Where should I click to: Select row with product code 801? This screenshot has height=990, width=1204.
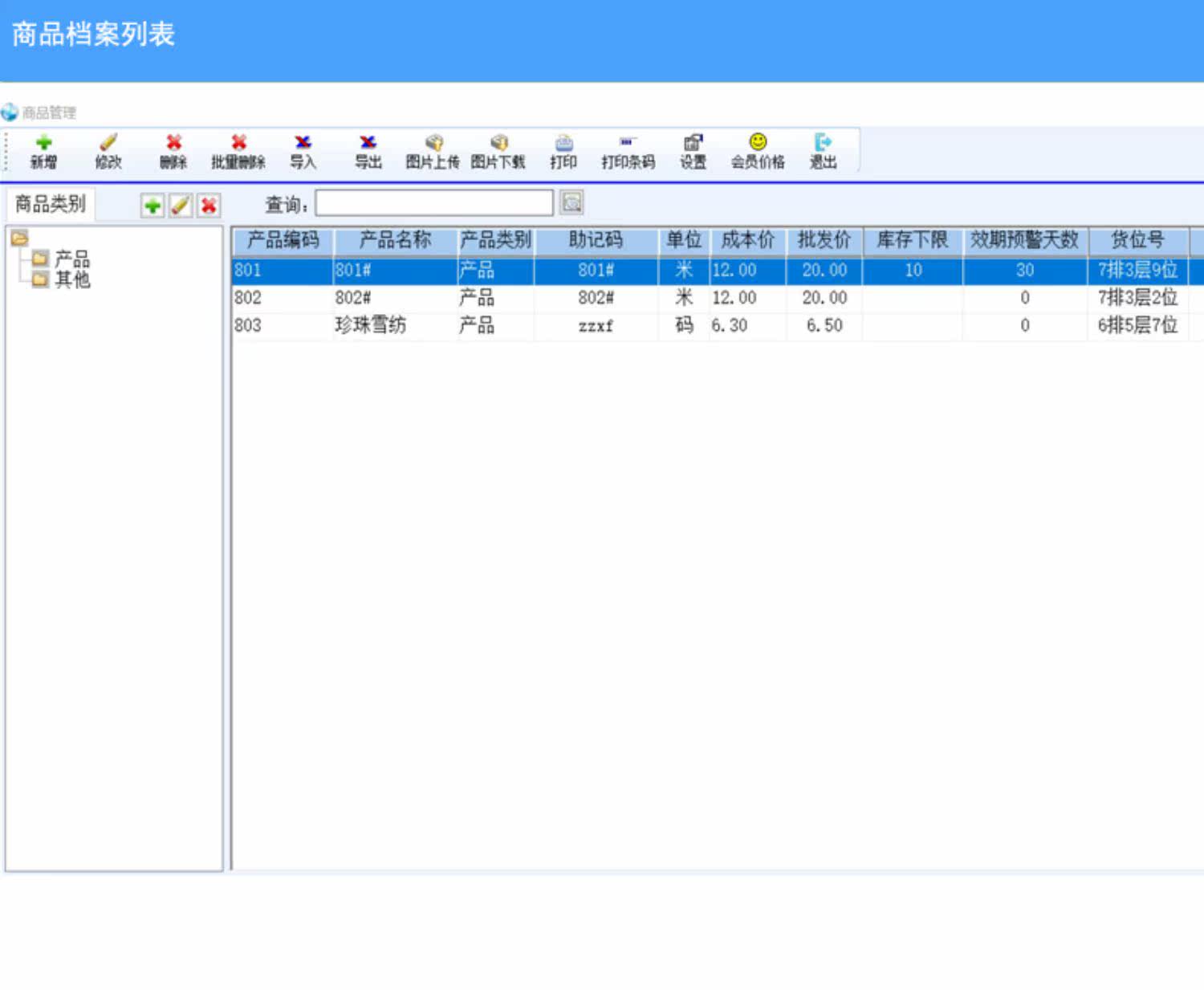pos(718,271)
